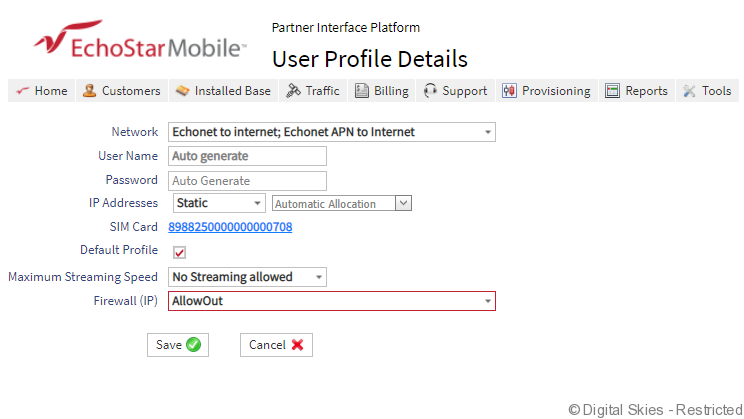The height and width of the screenshot is (419, 744).
Task: Click the Installed Base icon
Action: click(182, 91)
